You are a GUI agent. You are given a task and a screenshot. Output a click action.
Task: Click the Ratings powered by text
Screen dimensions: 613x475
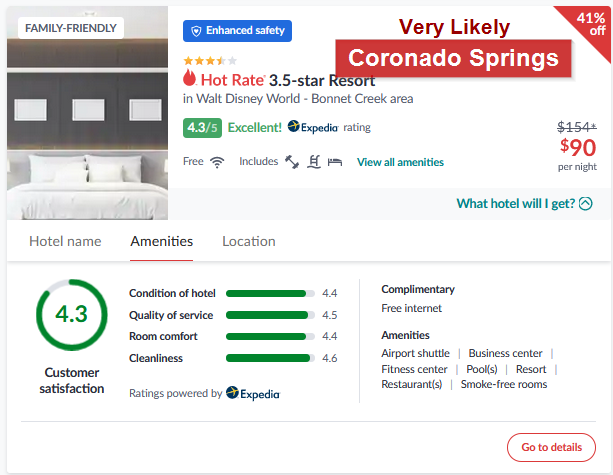pyautogui.click(x=176, y=393)
